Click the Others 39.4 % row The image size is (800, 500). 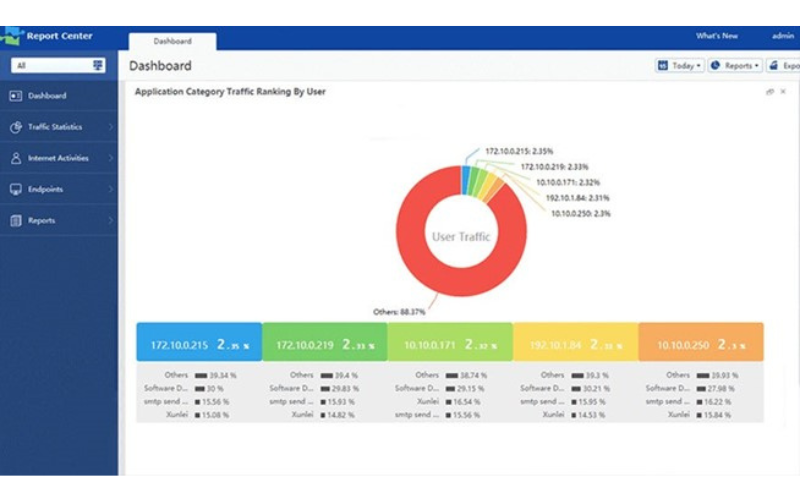pos(323,375)
